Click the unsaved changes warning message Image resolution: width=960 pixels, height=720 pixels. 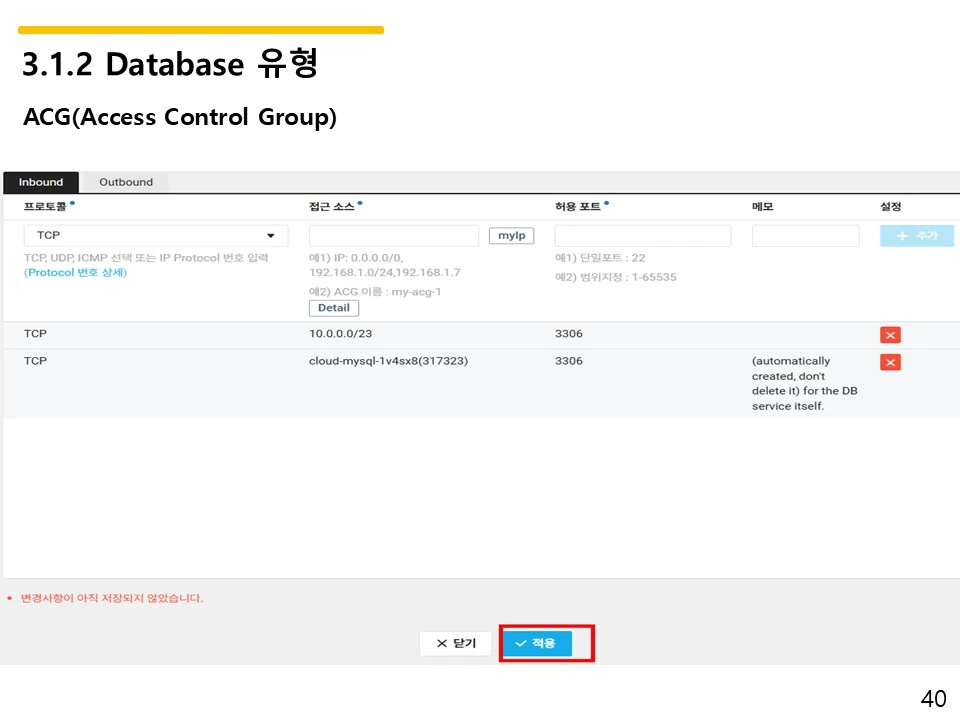coord(111,598)
